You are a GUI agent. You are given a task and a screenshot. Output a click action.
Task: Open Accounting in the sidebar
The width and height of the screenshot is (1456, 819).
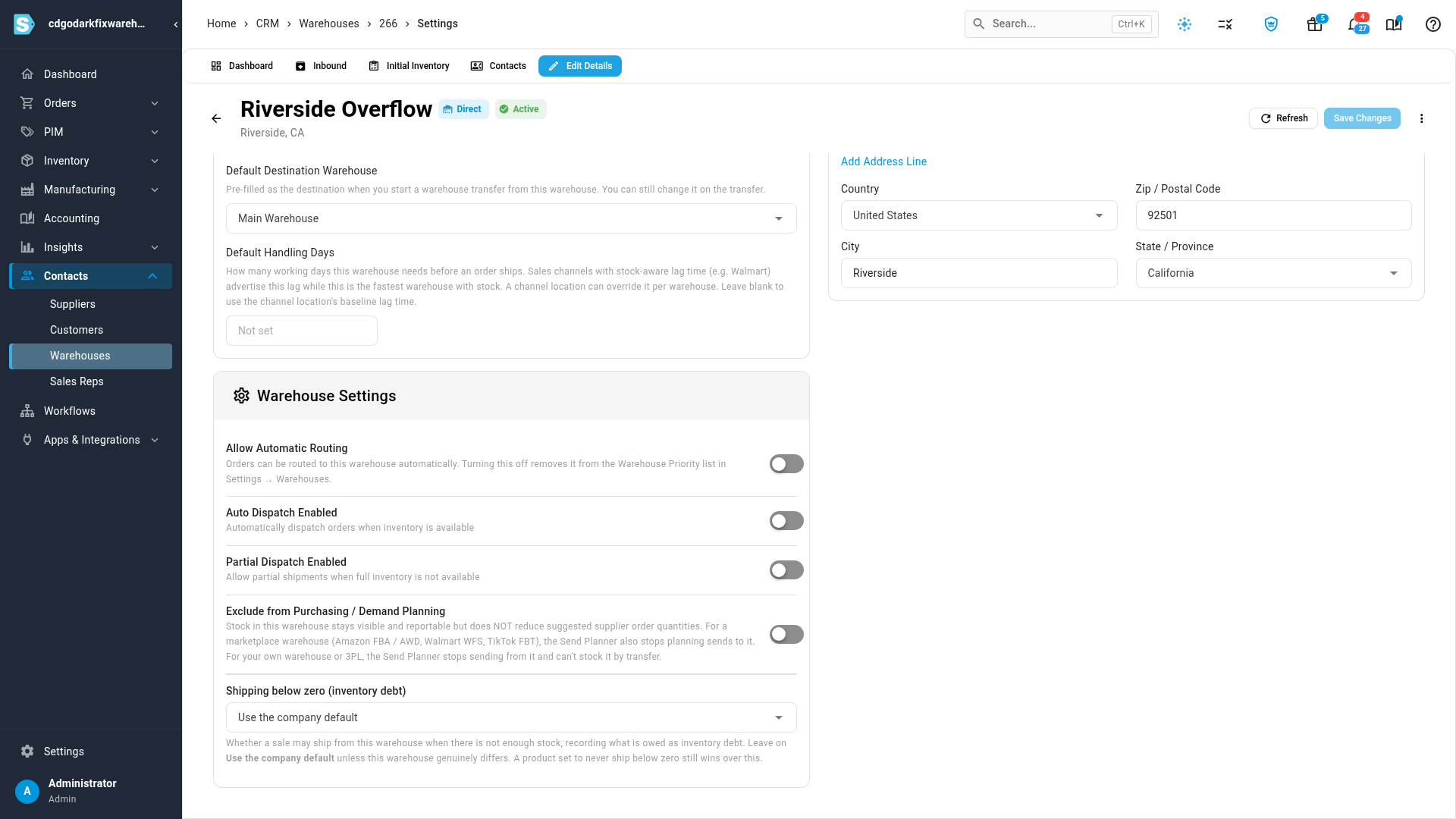(x=91, y=218)
